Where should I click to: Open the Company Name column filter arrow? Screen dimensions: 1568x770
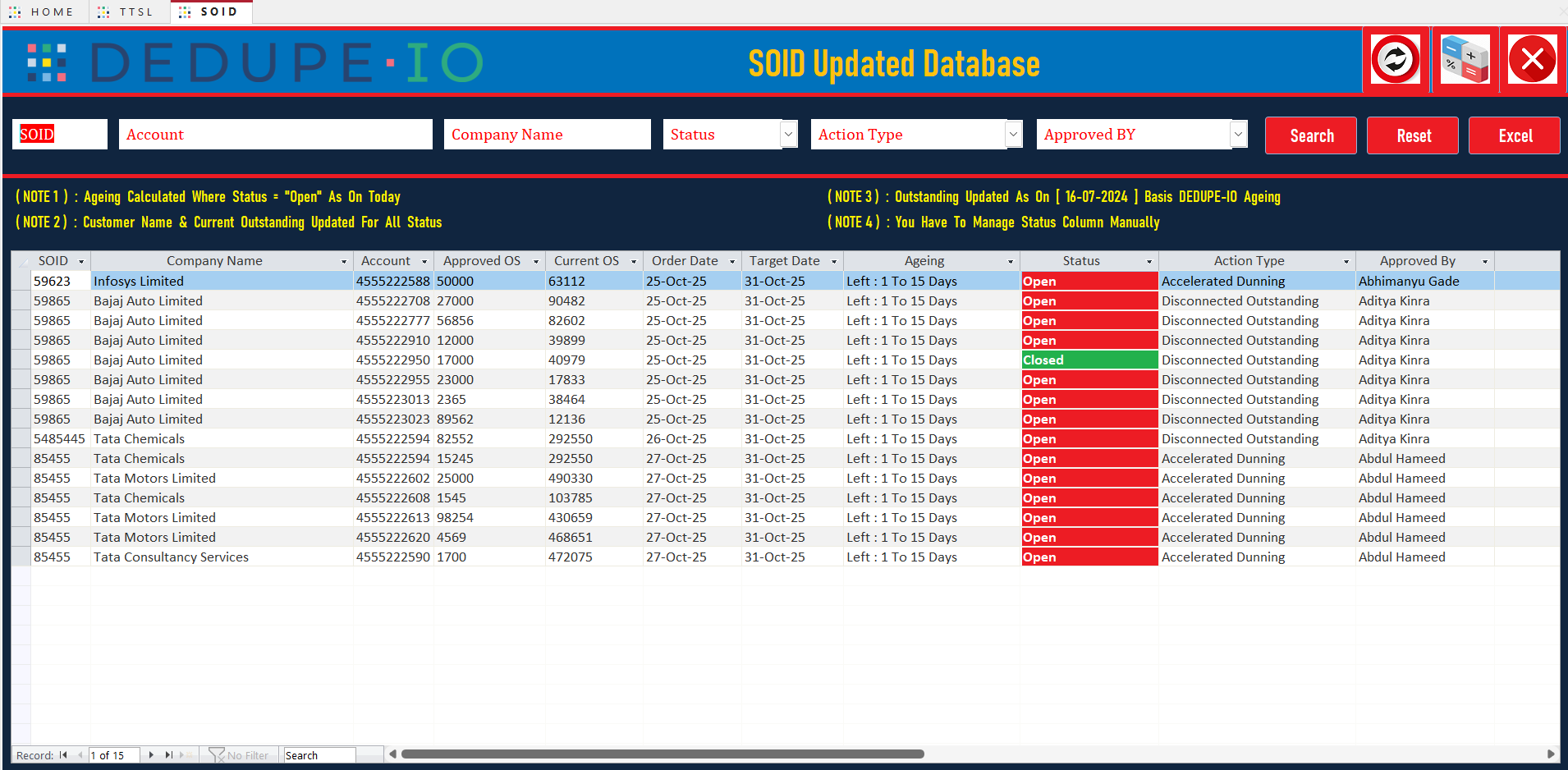coord(344,260)
